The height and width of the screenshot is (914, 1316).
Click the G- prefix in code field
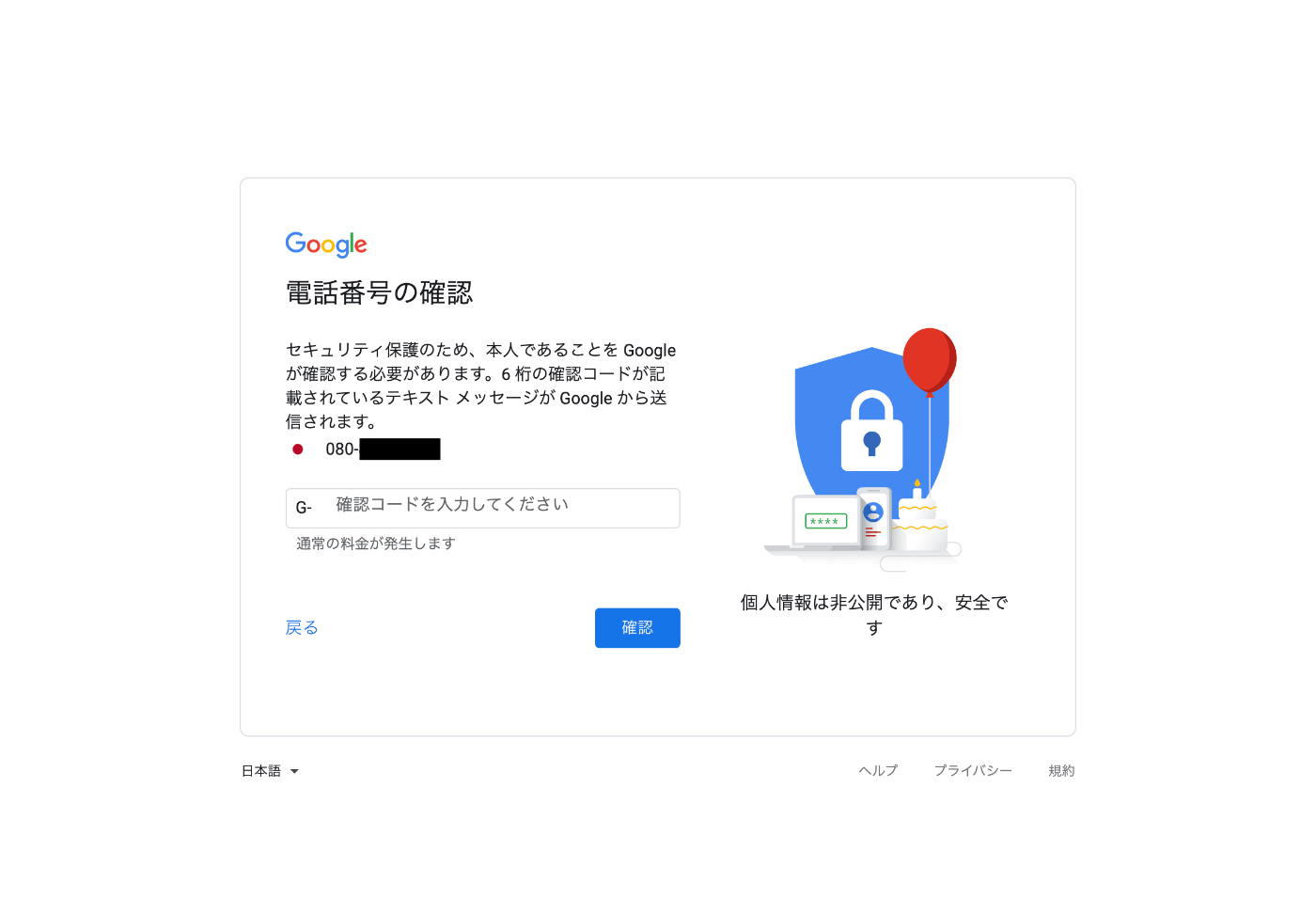[x=304, y=508]
